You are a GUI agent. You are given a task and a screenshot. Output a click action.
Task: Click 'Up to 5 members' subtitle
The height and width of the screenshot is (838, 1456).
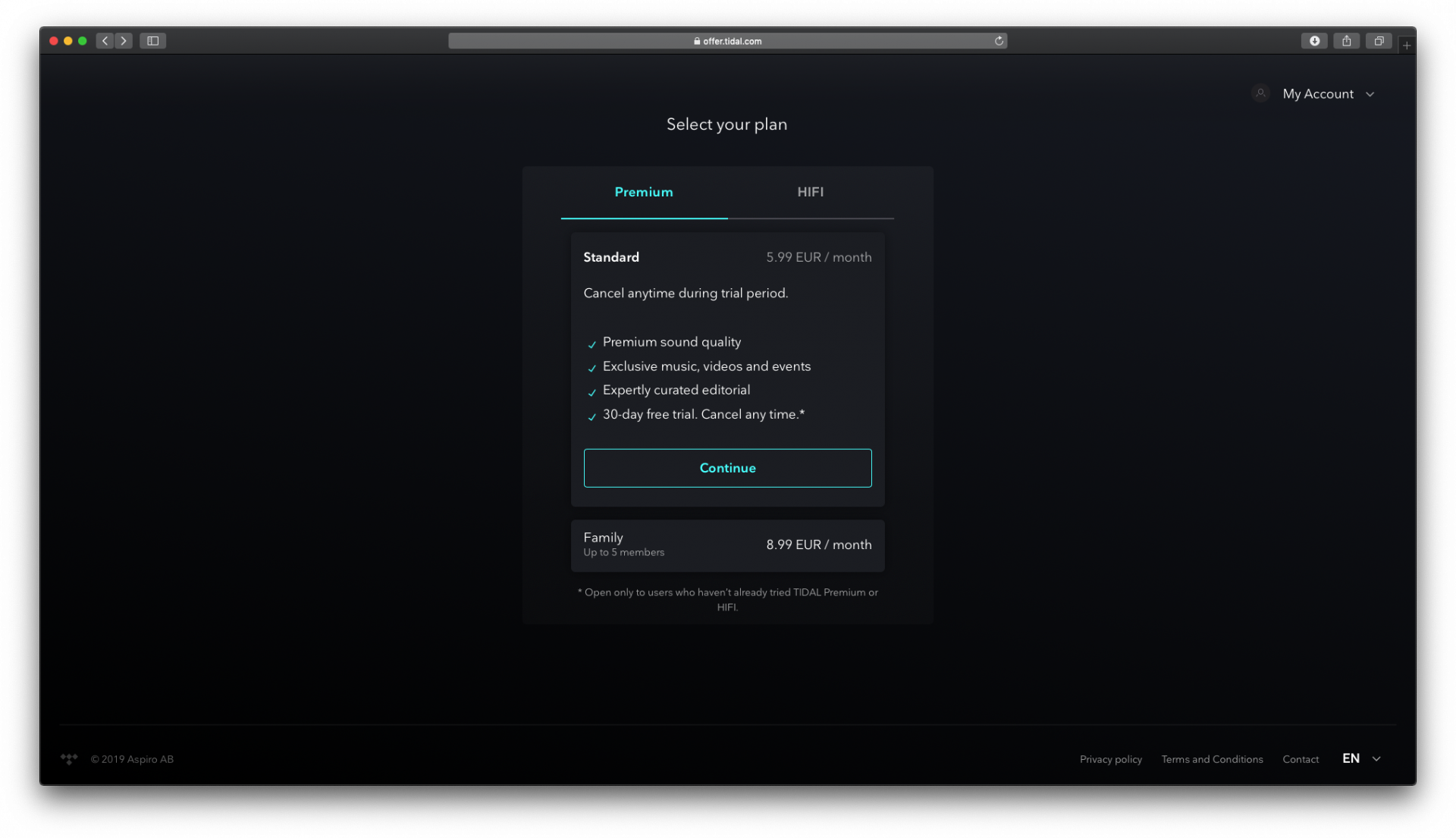click(x=623, y=553)
